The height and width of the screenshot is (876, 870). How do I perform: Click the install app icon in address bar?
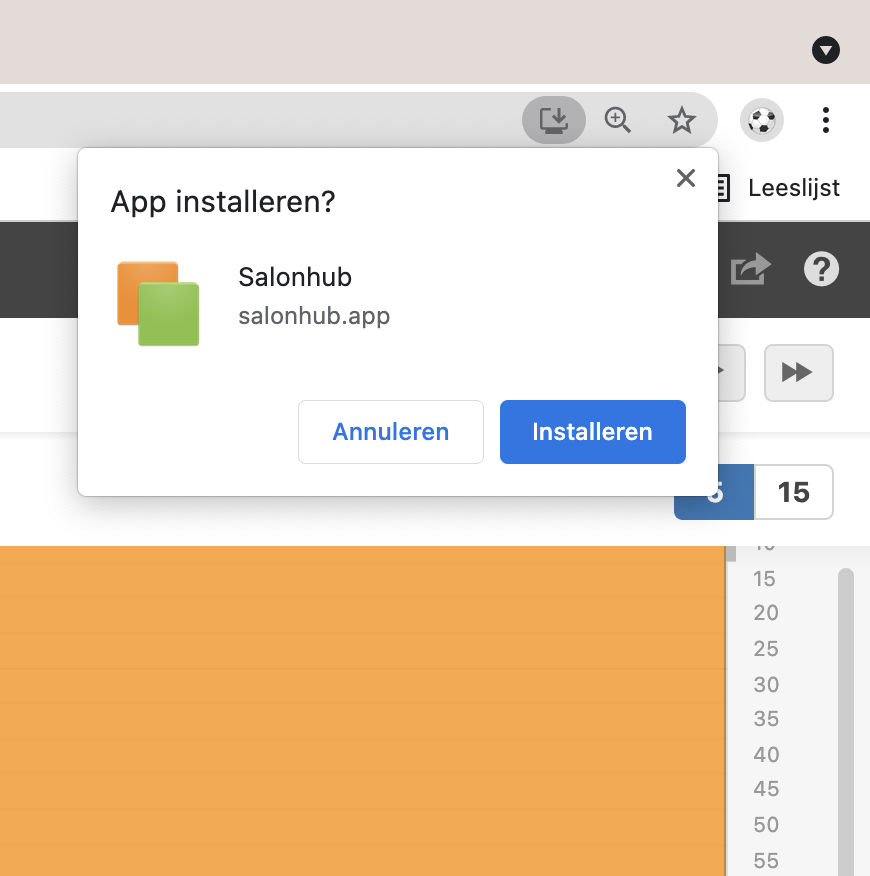pos(553,121)
